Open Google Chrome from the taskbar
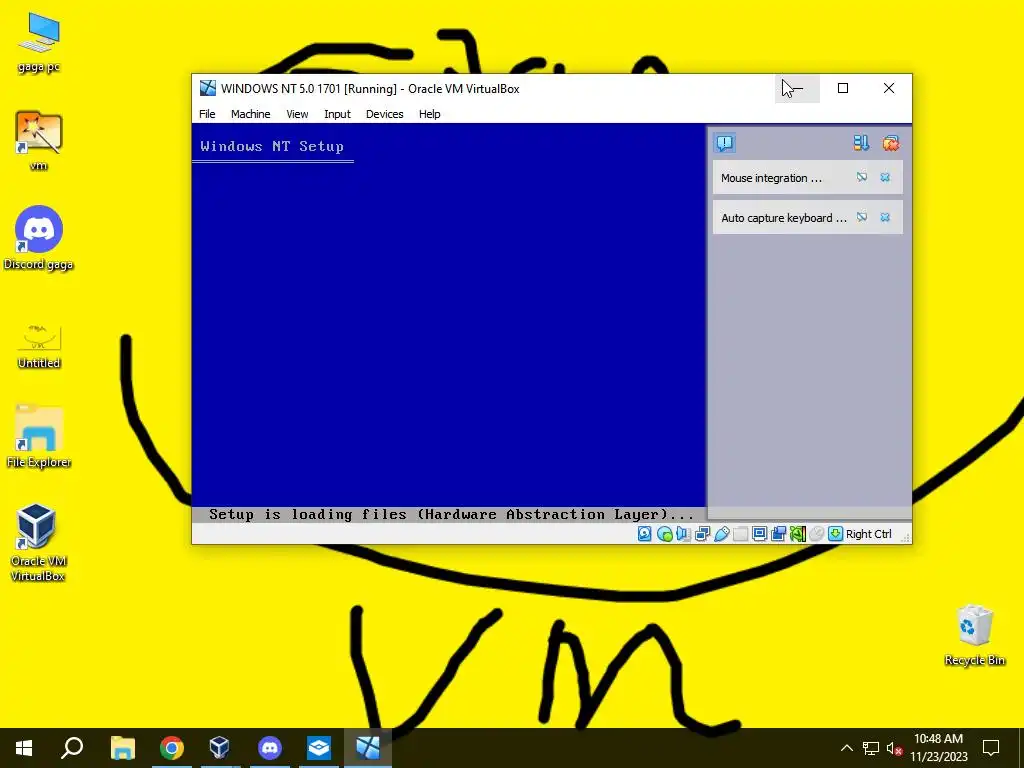The width and height of the screenshot is (1024, 768). pyautogui.click(x=172, y=748)
